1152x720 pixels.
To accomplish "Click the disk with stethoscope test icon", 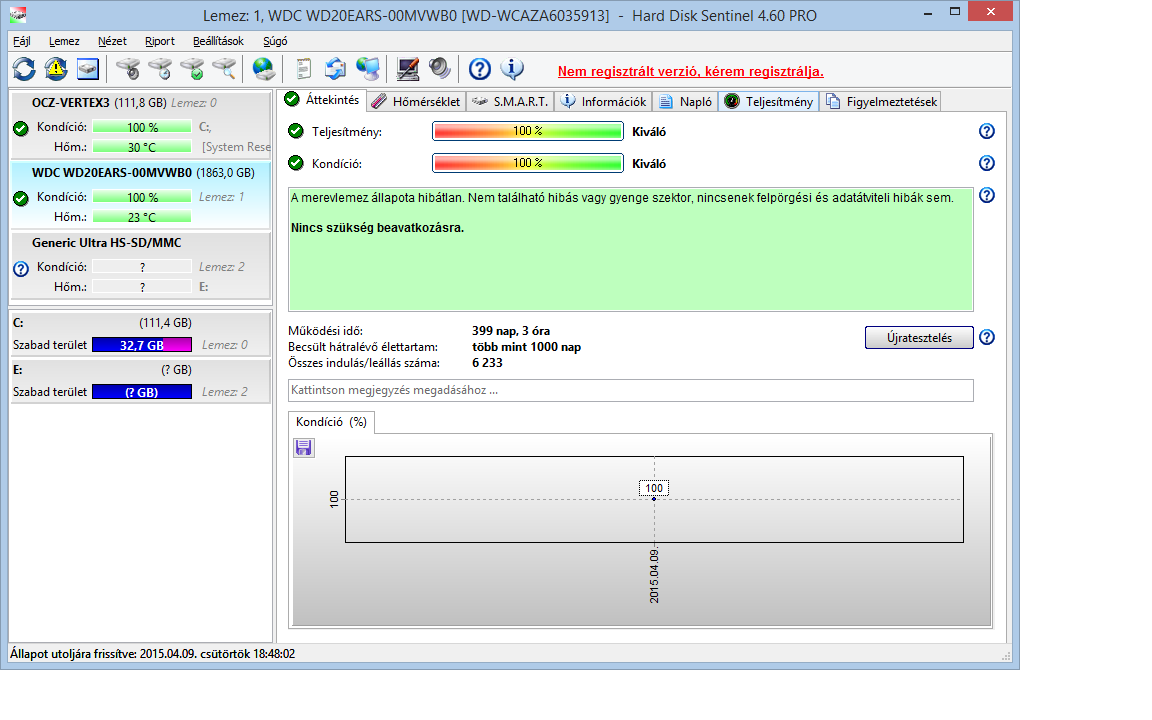I will [x=128, y=69].
